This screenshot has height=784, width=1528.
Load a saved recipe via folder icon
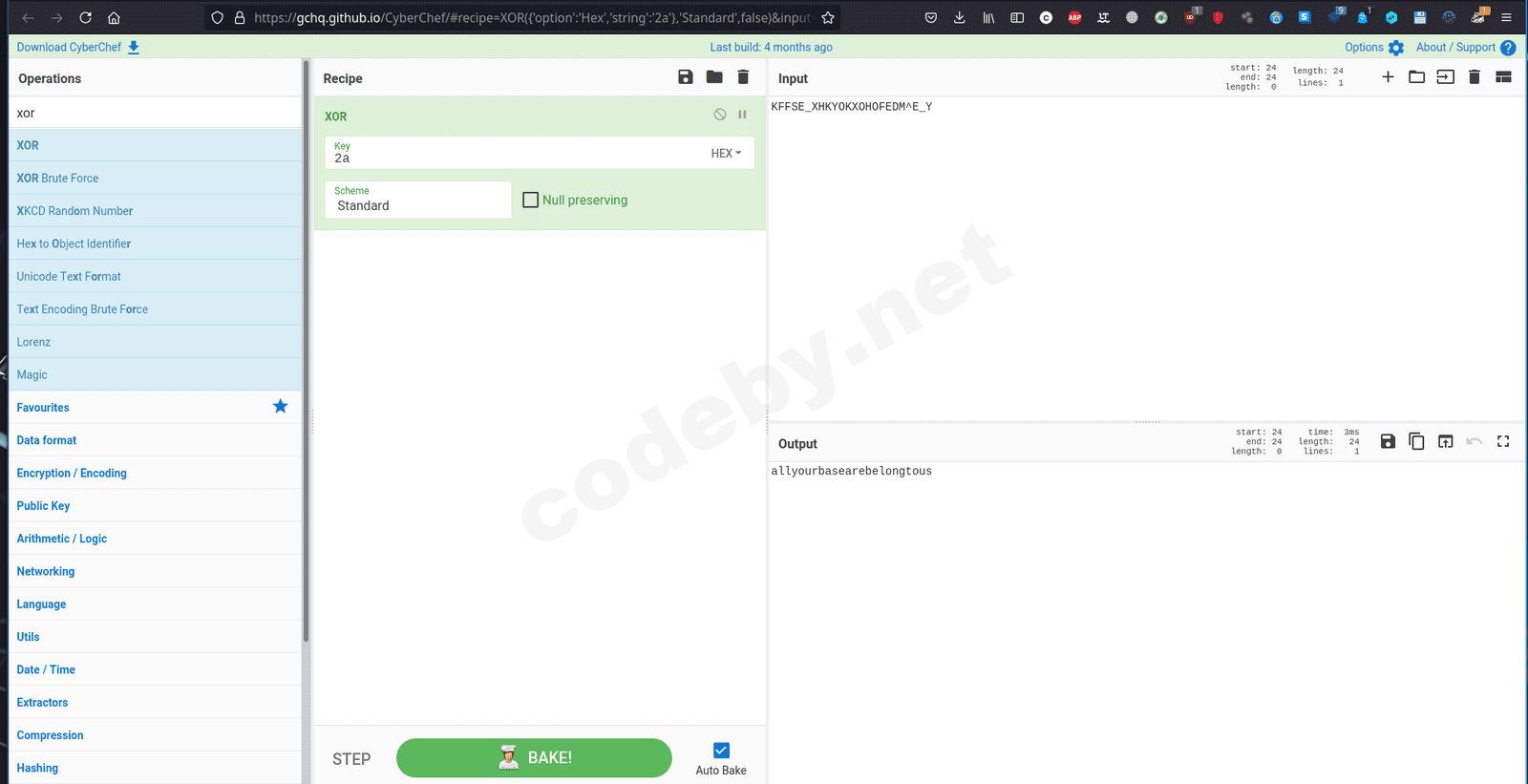click(x=714, y=77)
